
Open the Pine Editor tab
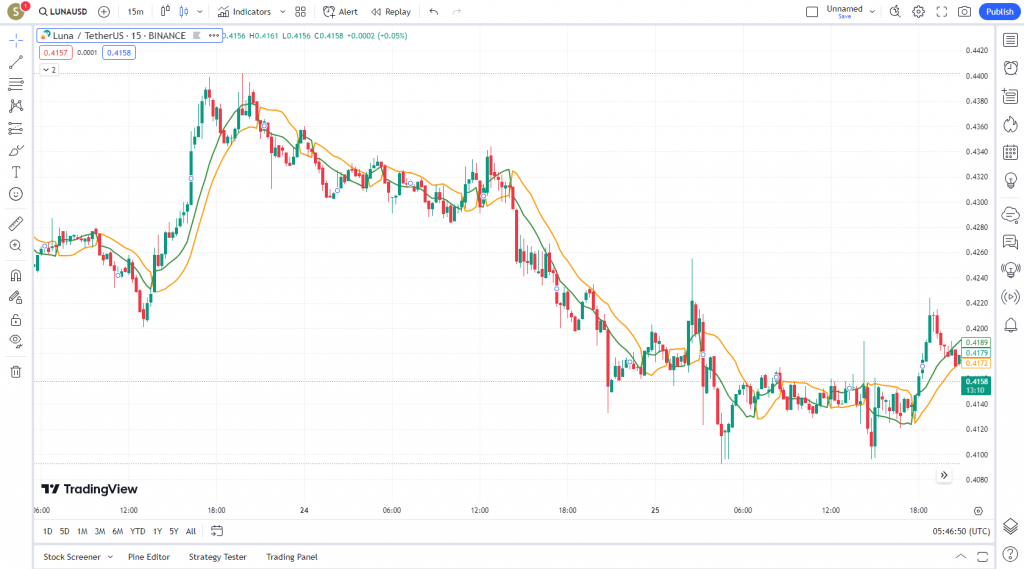coord(149,557)
